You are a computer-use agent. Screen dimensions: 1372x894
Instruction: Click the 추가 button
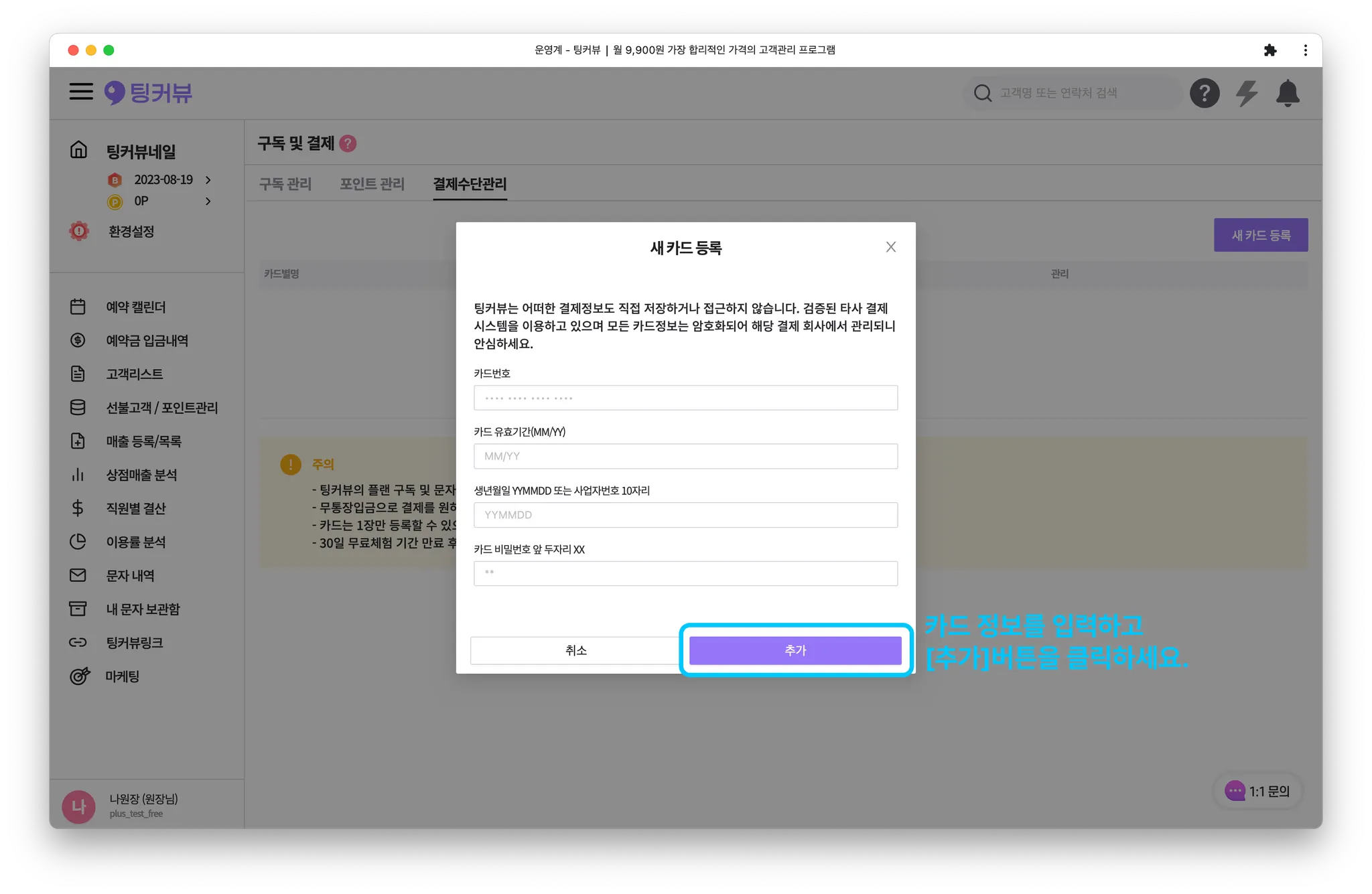[x=795, y=650]
